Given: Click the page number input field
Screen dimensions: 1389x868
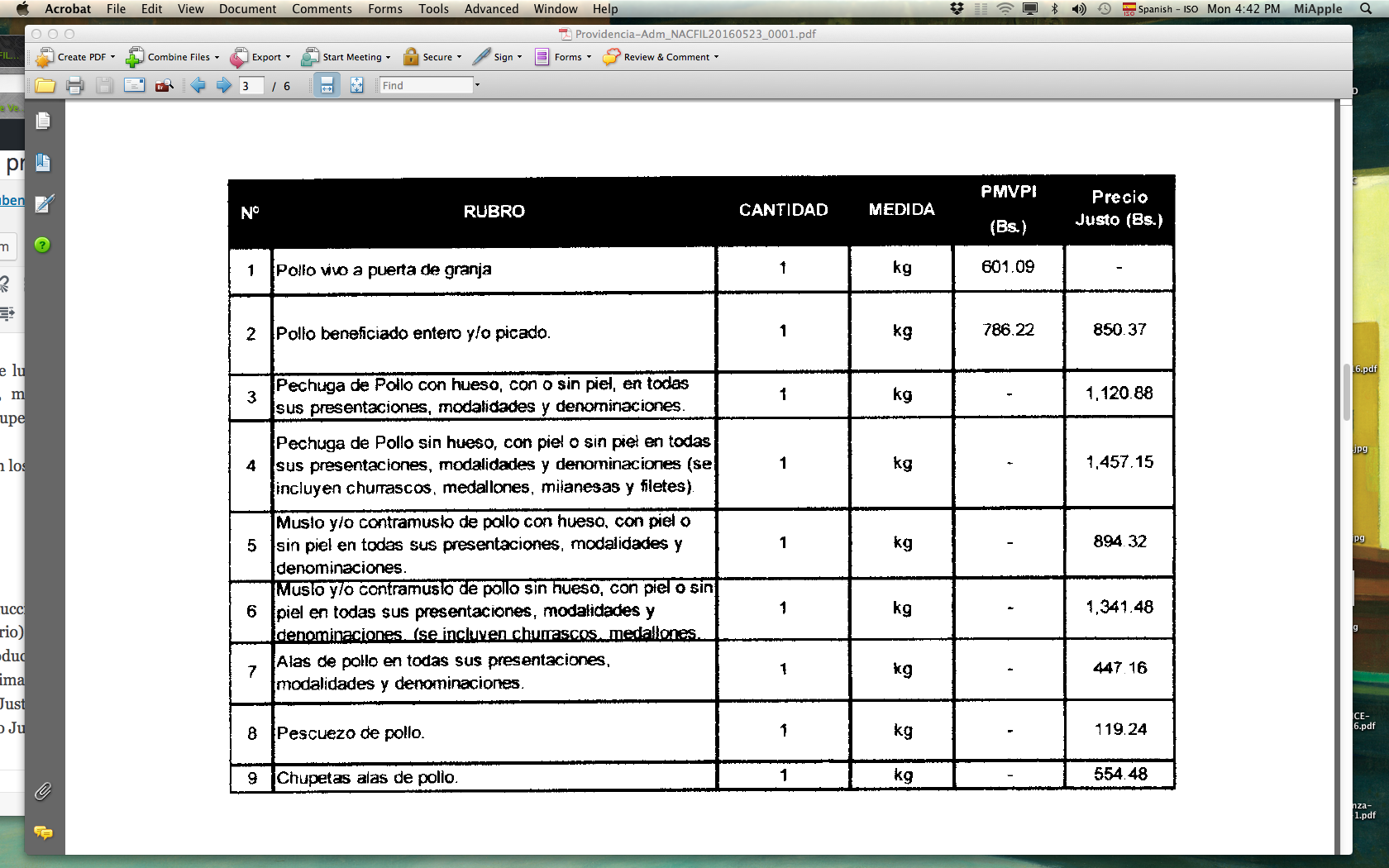Looking at the screenshot, I should click(251, 86).
